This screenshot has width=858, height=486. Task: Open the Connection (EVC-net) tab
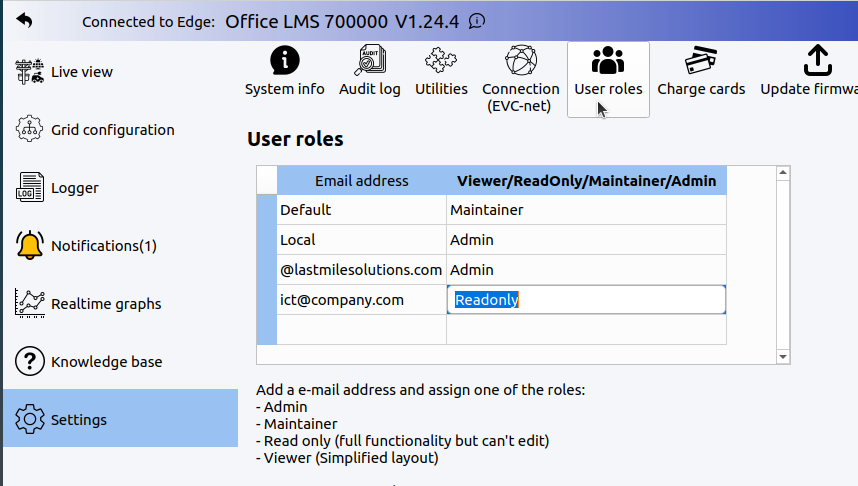point(520,79)
